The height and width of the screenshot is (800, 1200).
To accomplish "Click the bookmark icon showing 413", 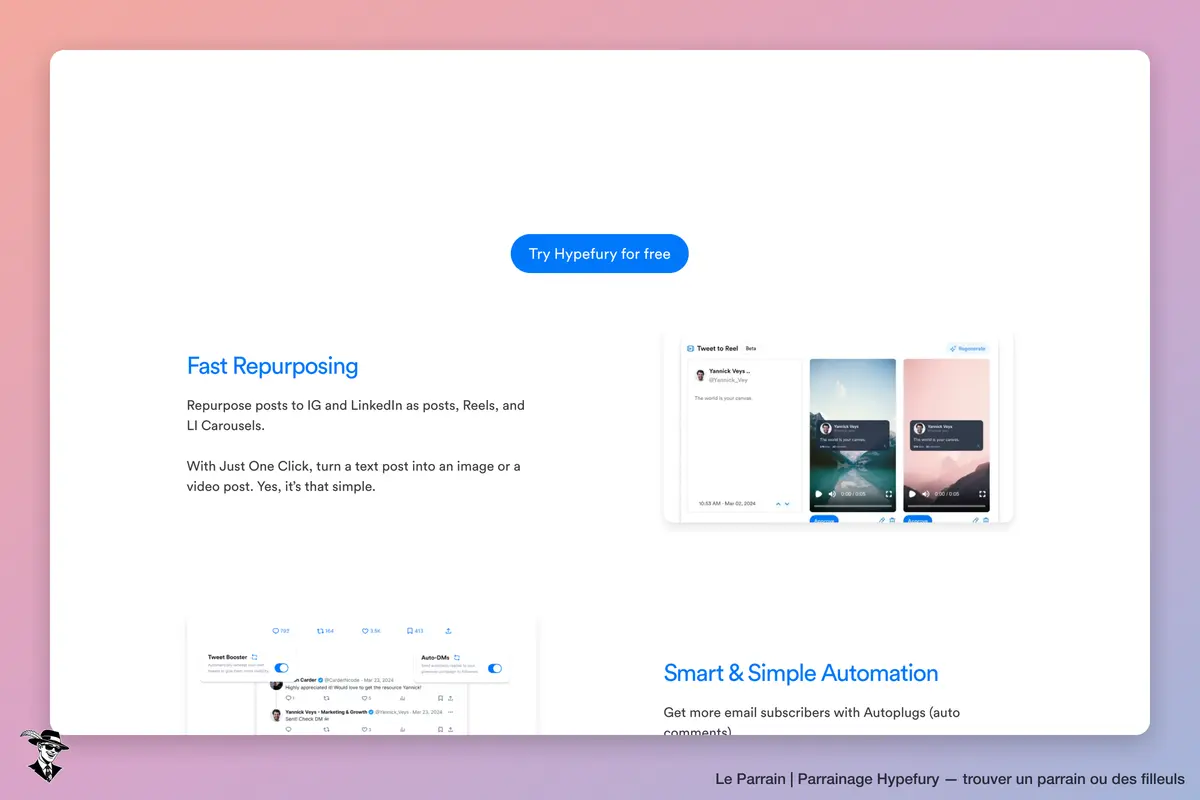I will pyautogui.click(x=410, y=631).
